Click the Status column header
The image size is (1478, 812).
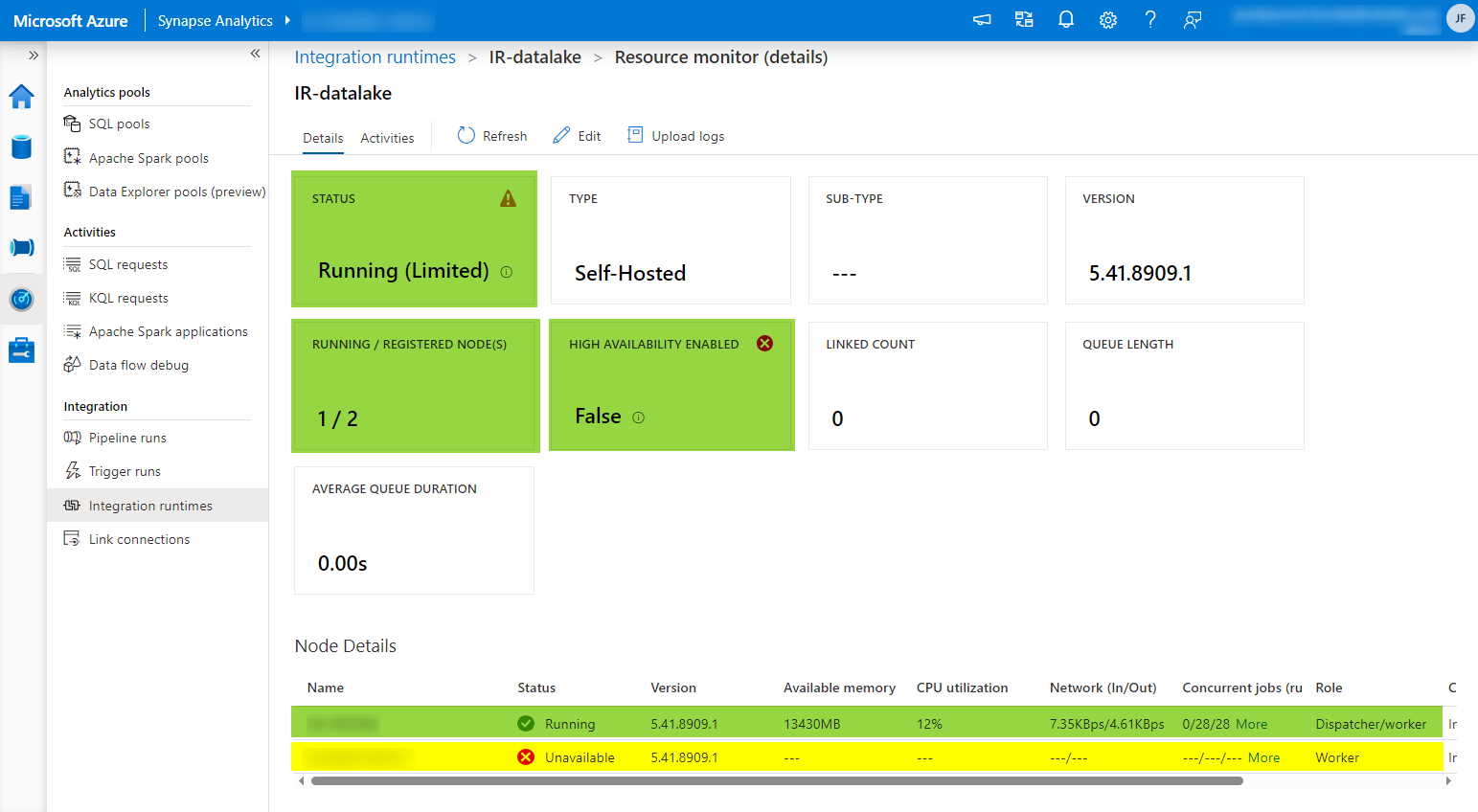[536, 688]
